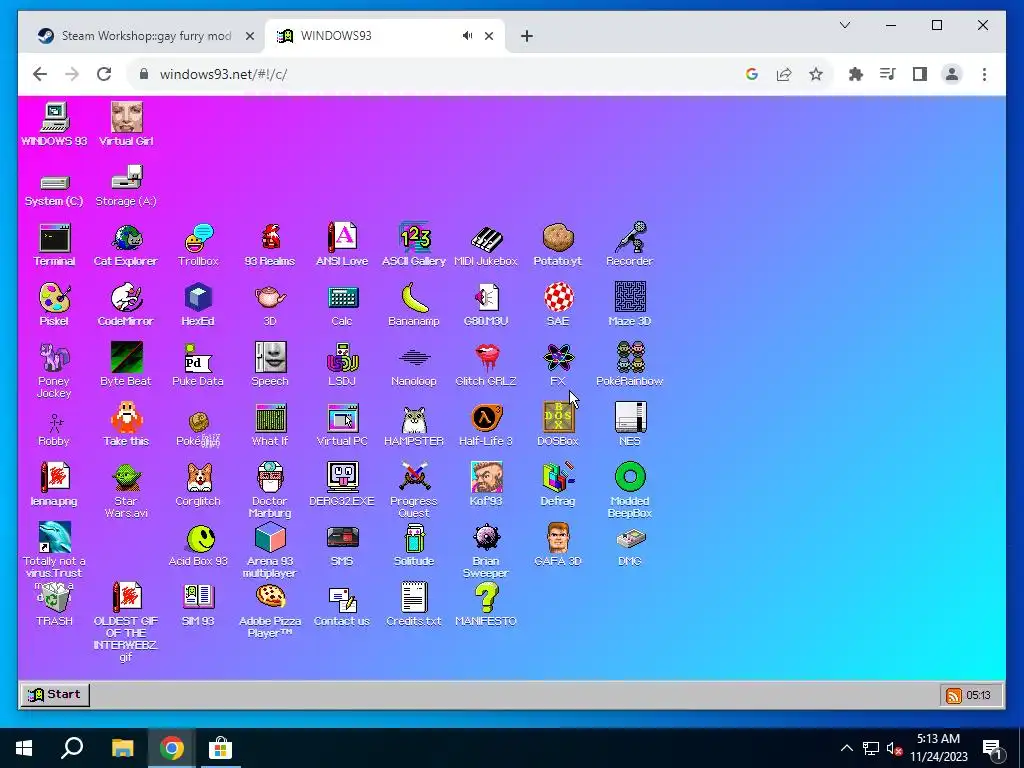Open the Trollbox chat icon

tap(199, 239)
